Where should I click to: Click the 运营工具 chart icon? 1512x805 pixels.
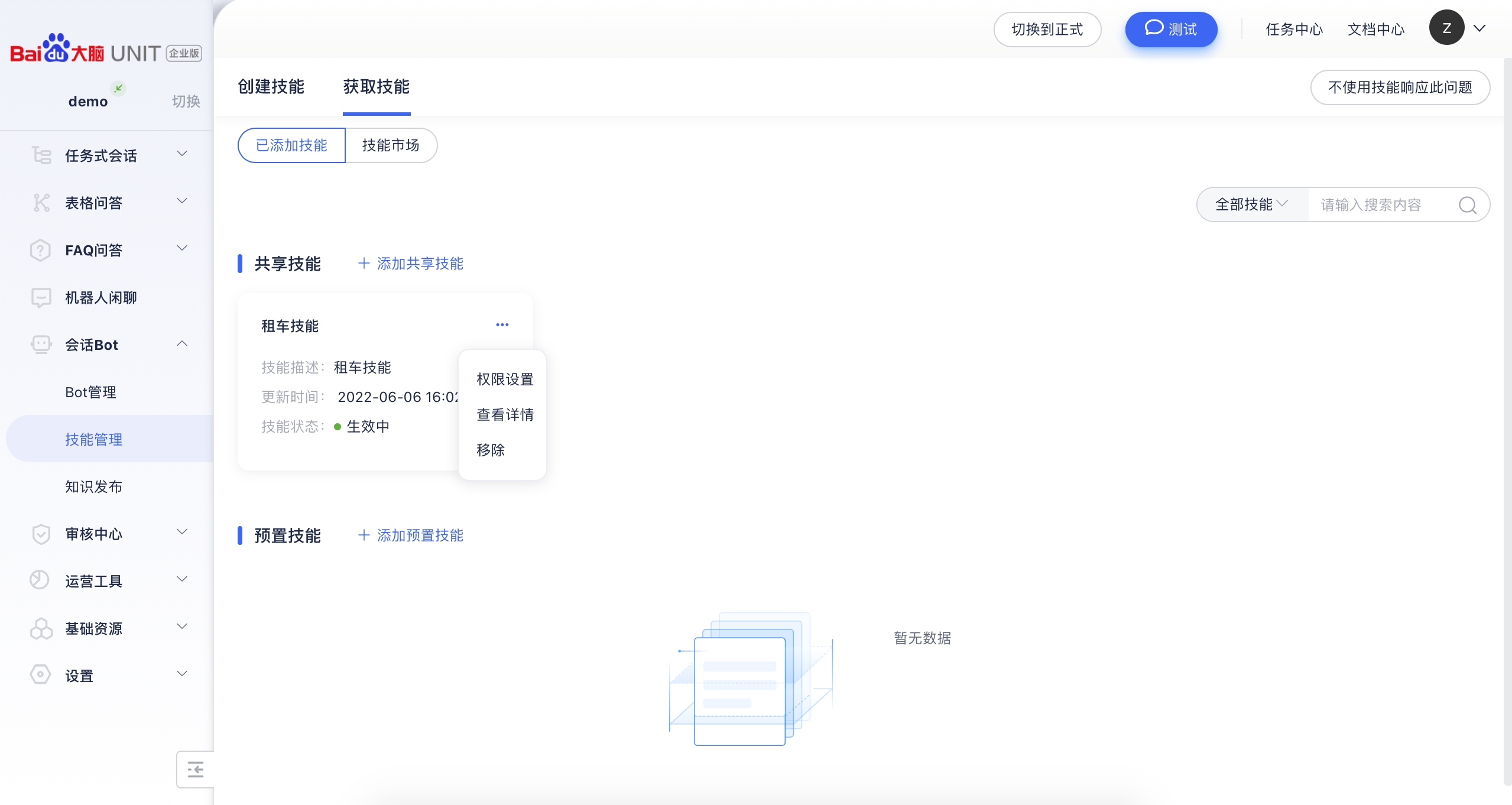coord(40,580)
